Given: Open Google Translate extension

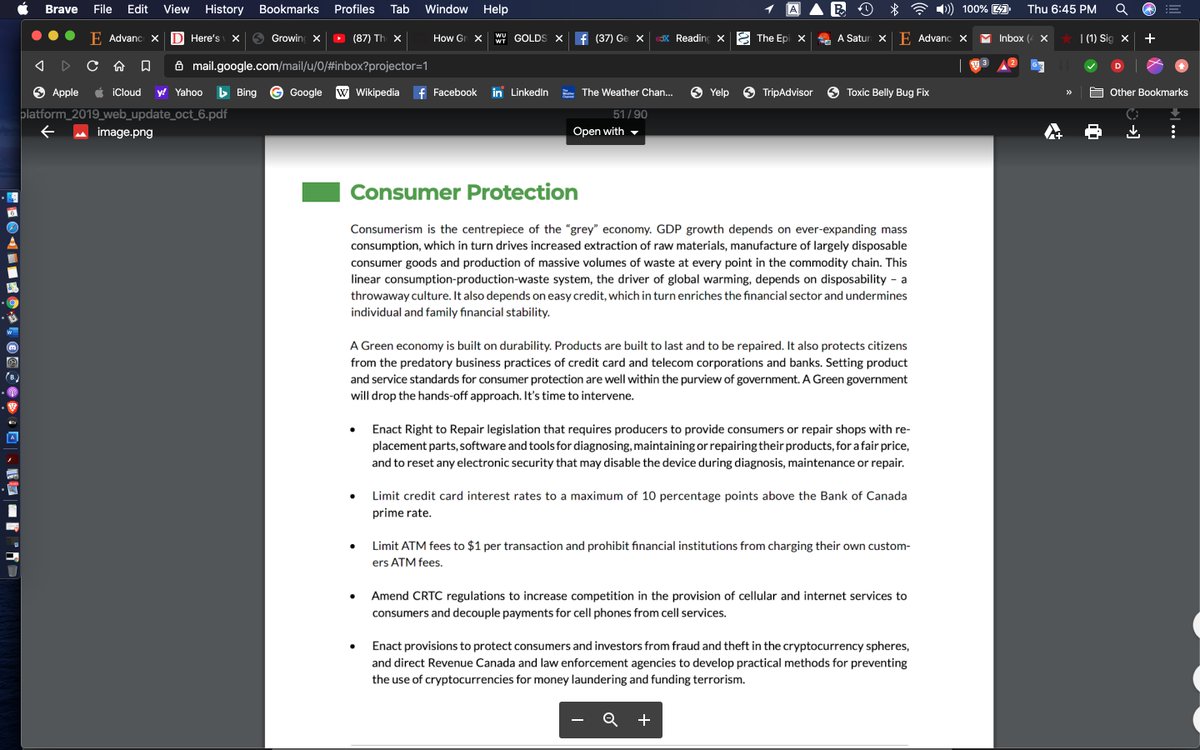Looking at the screenshot, I should [1038, 66].
